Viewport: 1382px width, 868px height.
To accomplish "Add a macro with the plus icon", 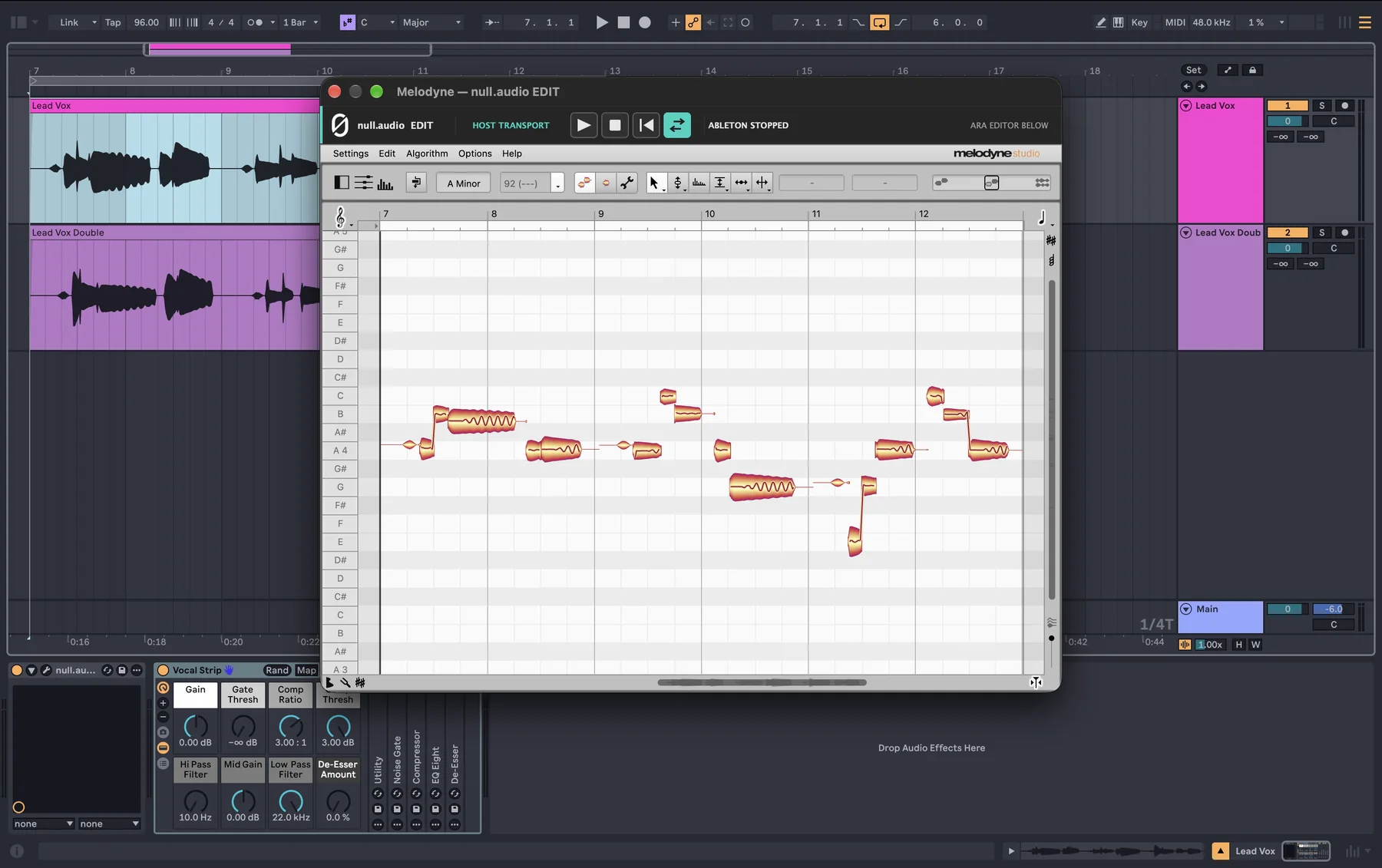I will (x=163, y=703).
